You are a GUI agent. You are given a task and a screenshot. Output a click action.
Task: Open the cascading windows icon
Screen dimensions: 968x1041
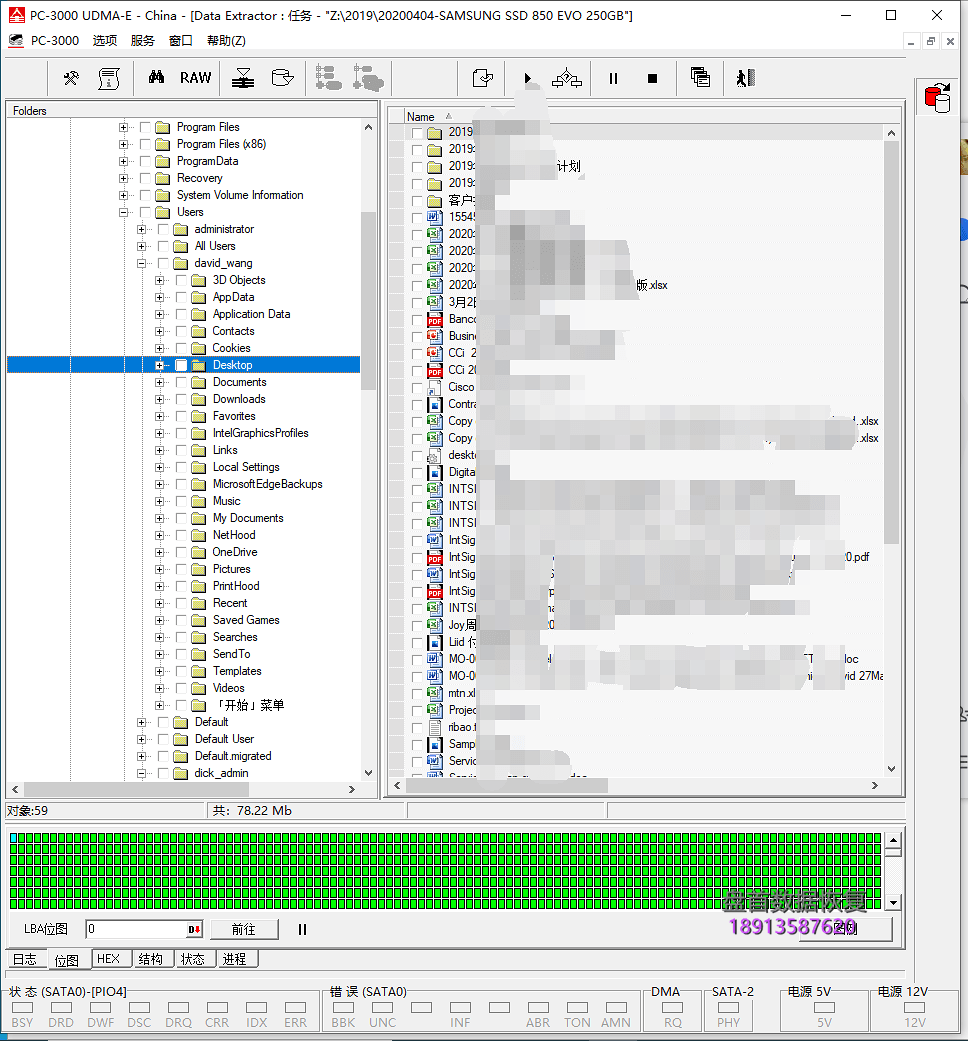[700, 78]
